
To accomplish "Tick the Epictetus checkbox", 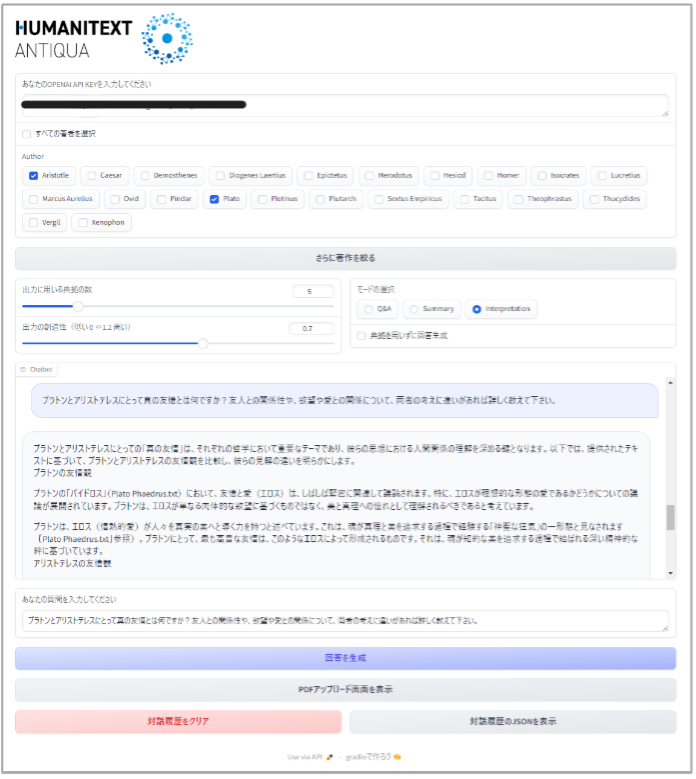I will pyautogui.click(x=309, y=176).
